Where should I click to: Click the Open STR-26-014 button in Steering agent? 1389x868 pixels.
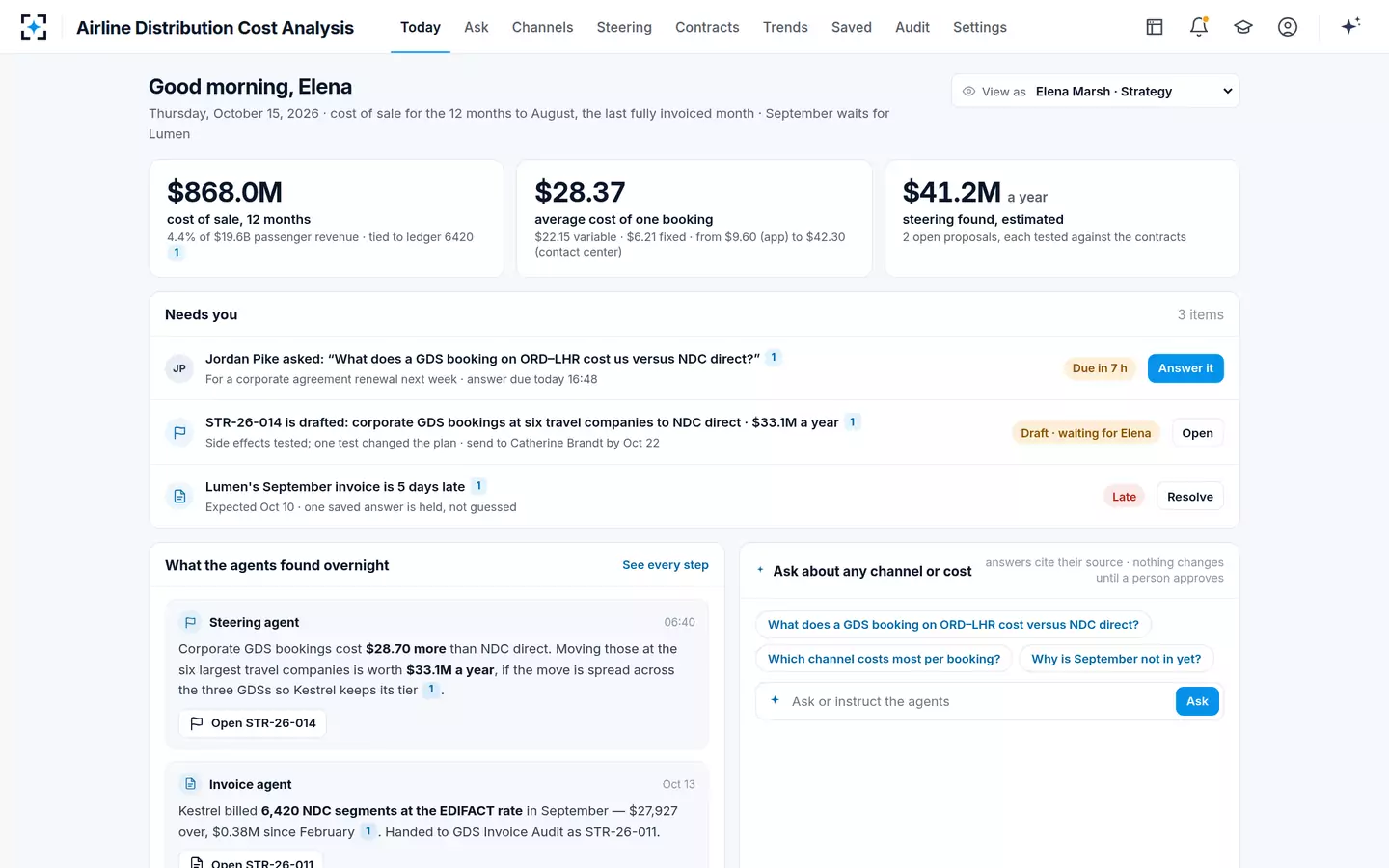tap(253, 723)
